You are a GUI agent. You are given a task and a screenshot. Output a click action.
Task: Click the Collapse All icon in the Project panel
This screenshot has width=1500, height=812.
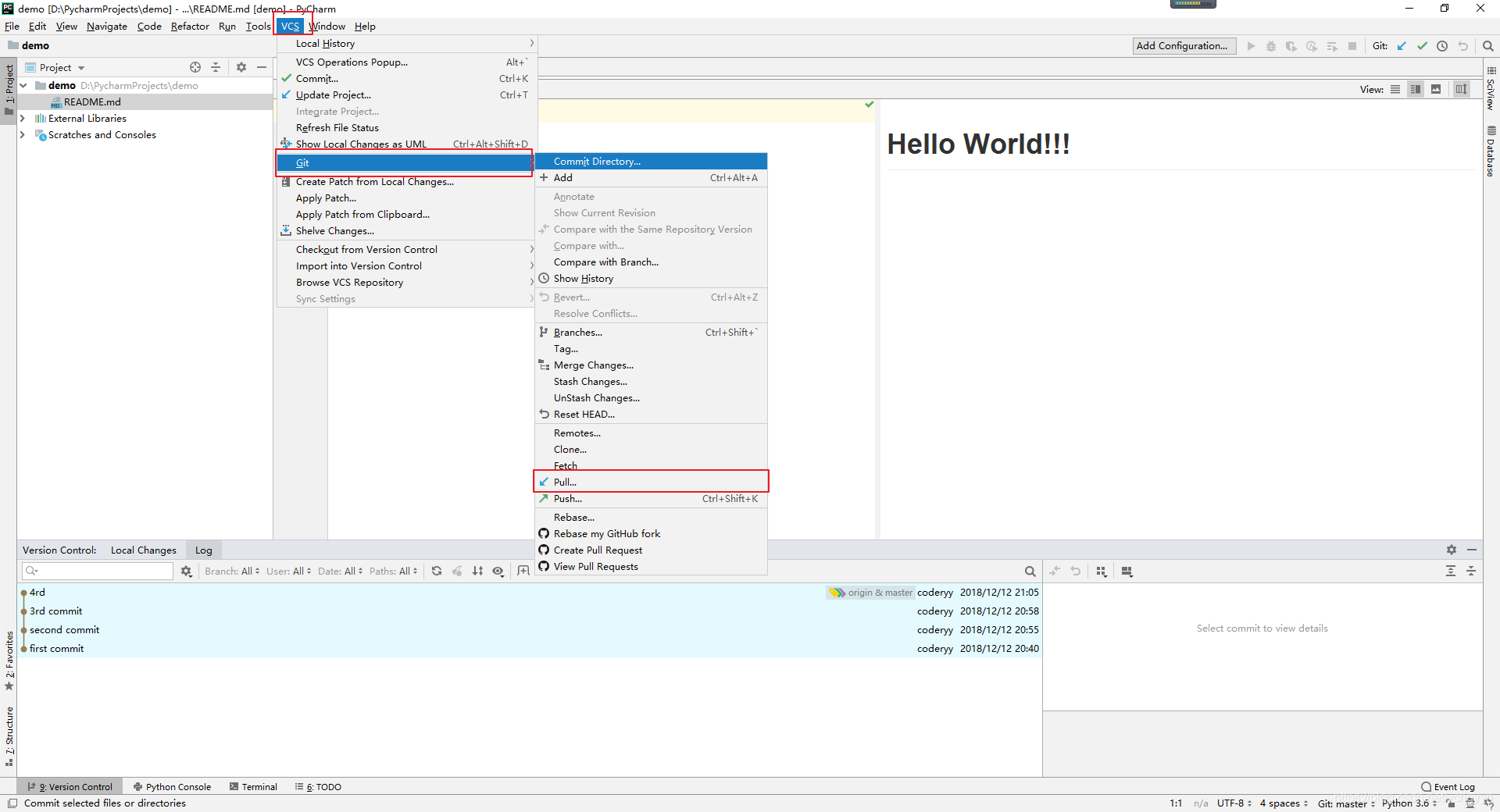coord(216,67)
